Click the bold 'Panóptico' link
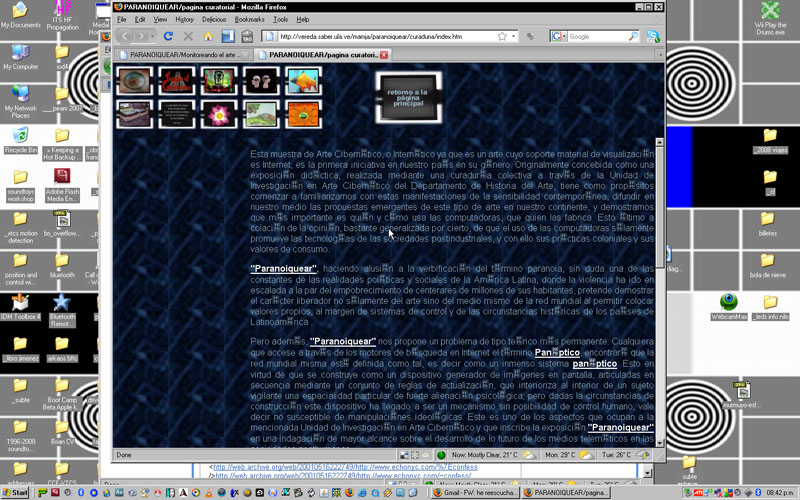Image resolution: width=800 pixels, height=500 pixels. (x=557, y=353)
